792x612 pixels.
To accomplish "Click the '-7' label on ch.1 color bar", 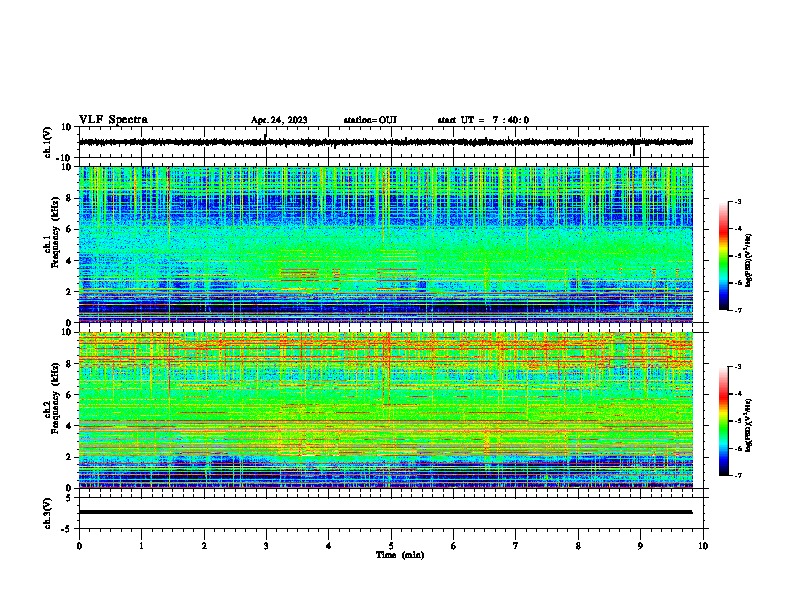I will (738, 310).
